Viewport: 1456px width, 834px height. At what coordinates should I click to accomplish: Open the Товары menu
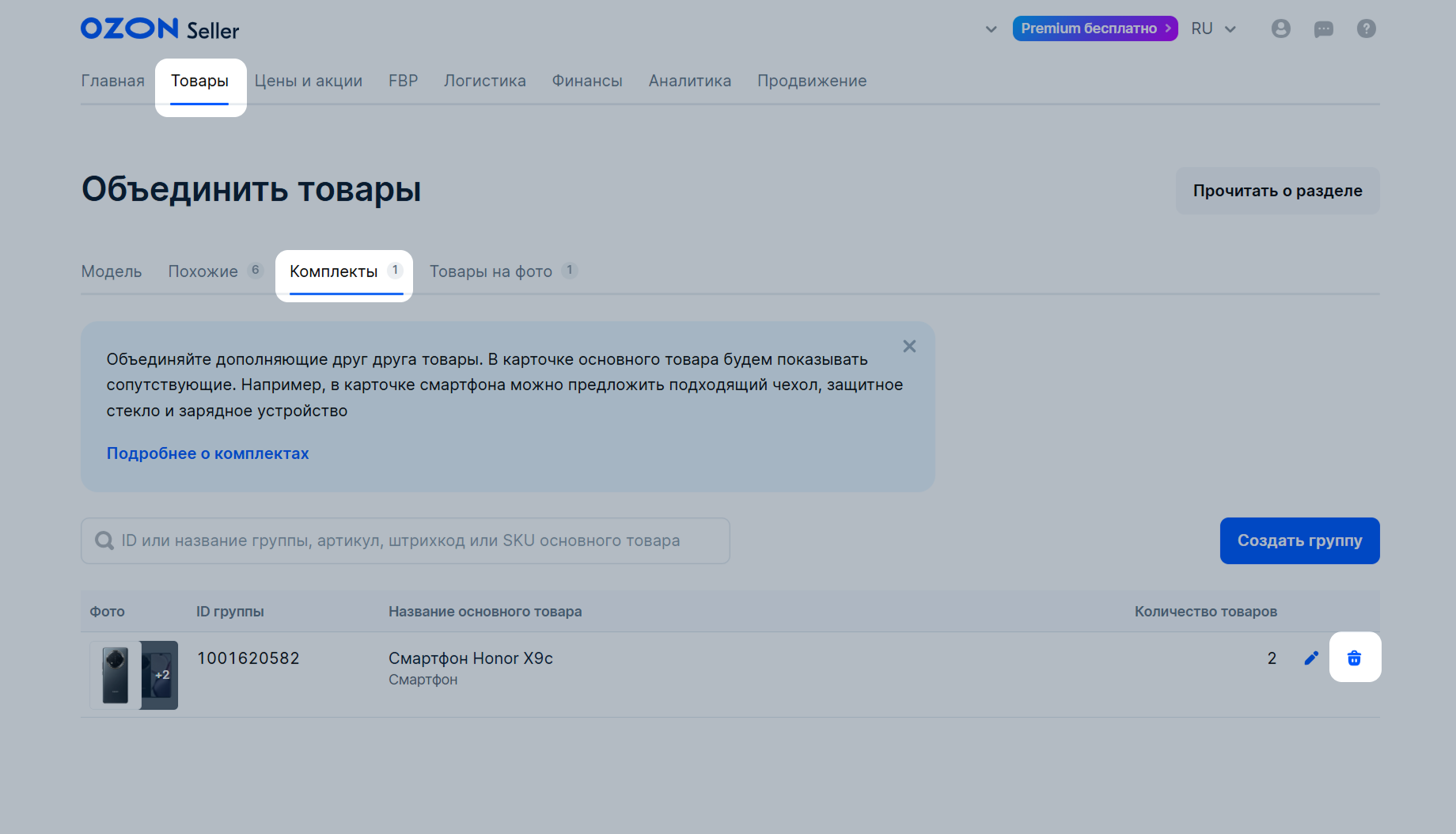pyautogui.click(x=200, y=81)
